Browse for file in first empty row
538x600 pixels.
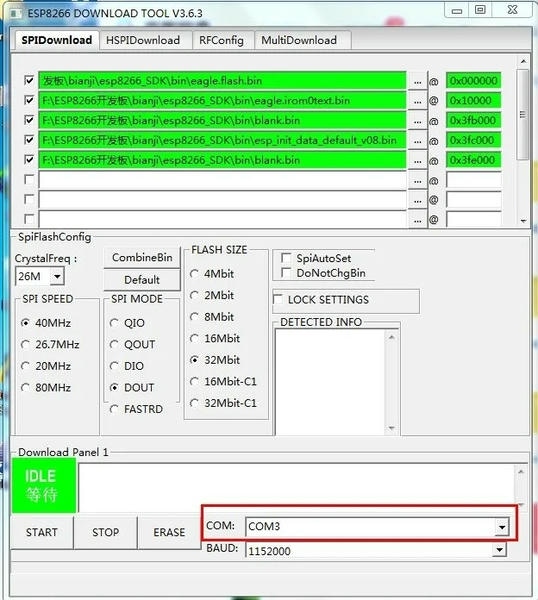coord(417,181)
